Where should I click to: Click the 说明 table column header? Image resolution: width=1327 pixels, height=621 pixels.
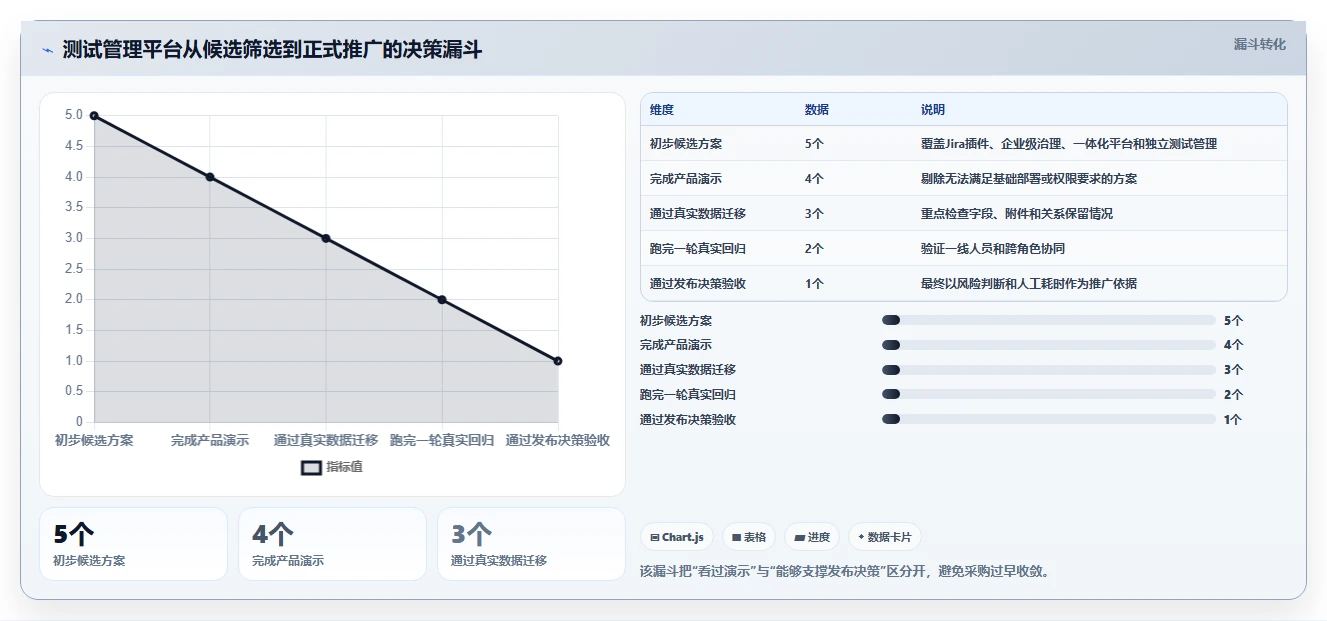(x=933, y=110)
